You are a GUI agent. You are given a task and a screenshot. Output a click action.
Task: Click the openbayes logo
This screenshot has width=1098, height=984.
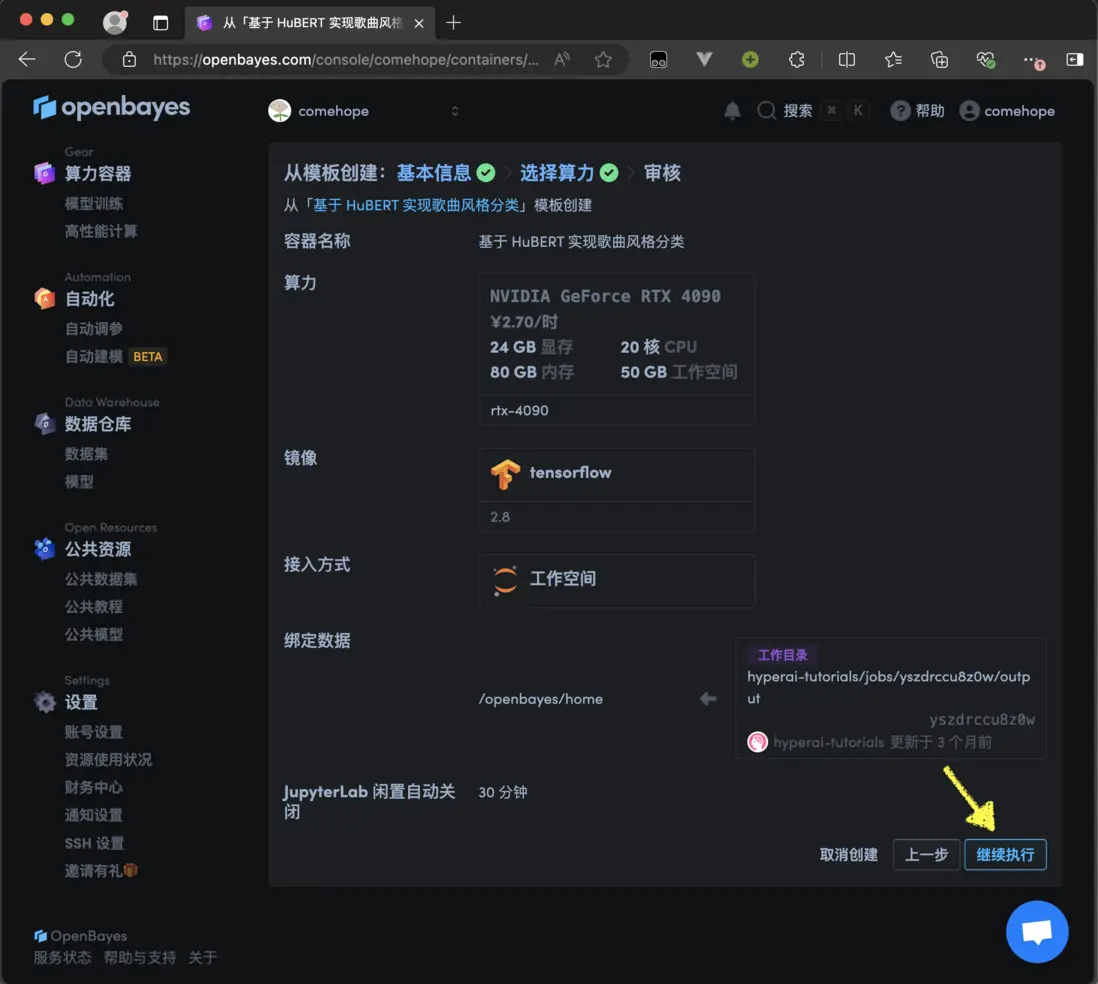tap(111, 107)
